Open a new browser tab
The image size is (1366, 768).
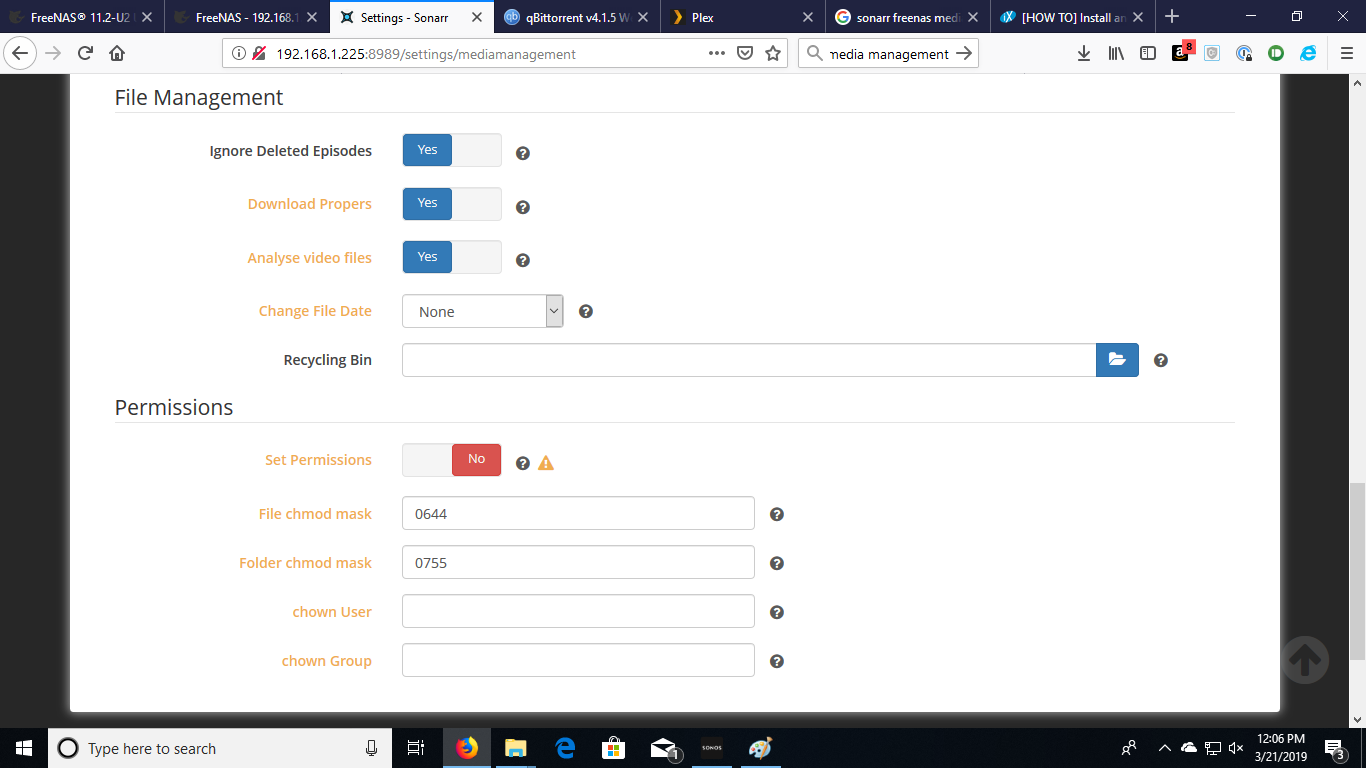1172,17
